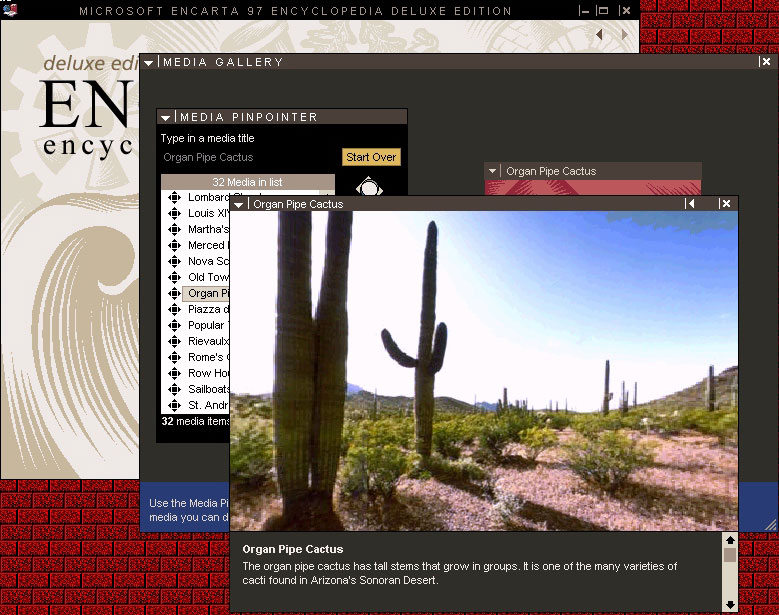Select Organ Pipe Cactus in the media list
Image resolution: width=779 pixels, height=615 pixels.
coord(203,294)
